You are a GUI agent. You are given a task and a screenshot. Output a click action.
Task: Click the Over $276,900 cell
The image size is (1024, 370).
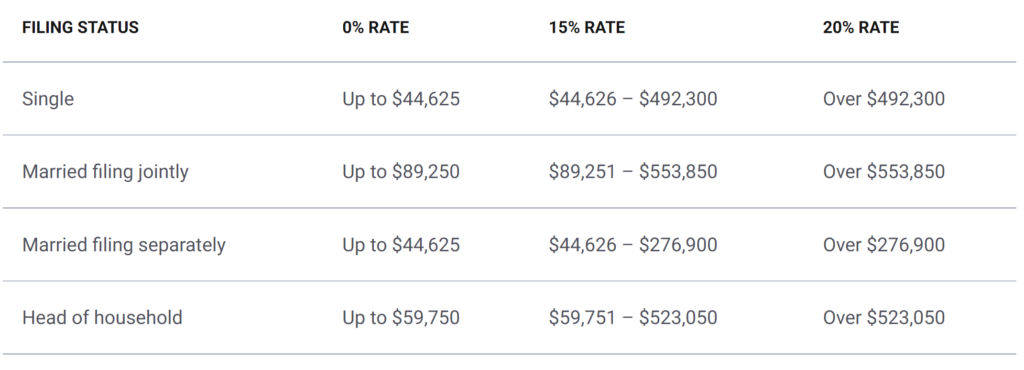[884, 245]
